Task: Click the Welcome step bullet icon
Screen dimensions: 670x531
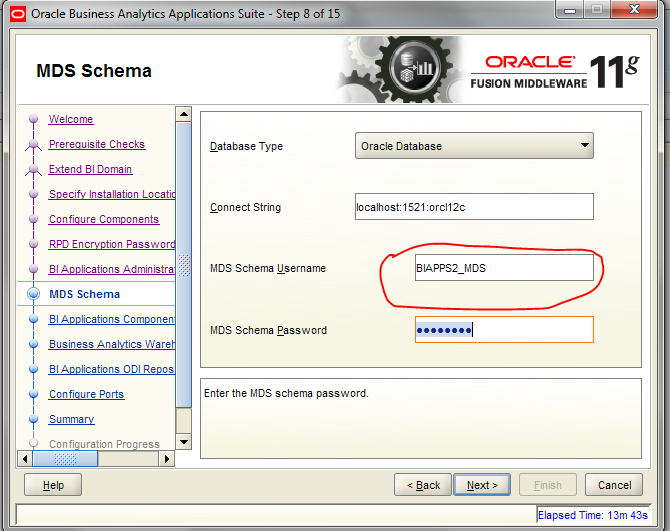Action: 33,119
